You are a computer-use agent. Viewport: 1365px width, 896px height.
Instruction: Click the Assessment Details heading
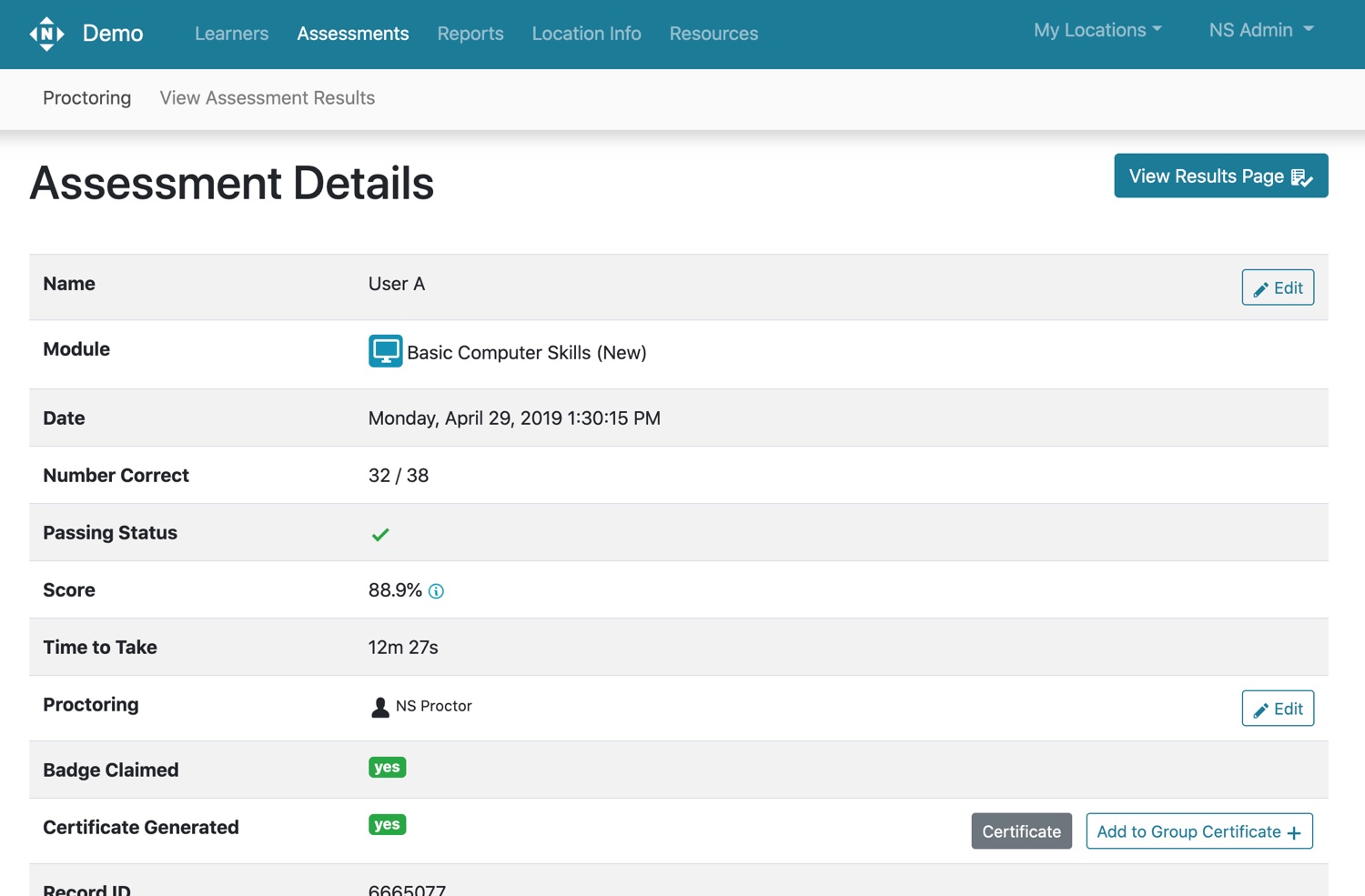[232, 183]
